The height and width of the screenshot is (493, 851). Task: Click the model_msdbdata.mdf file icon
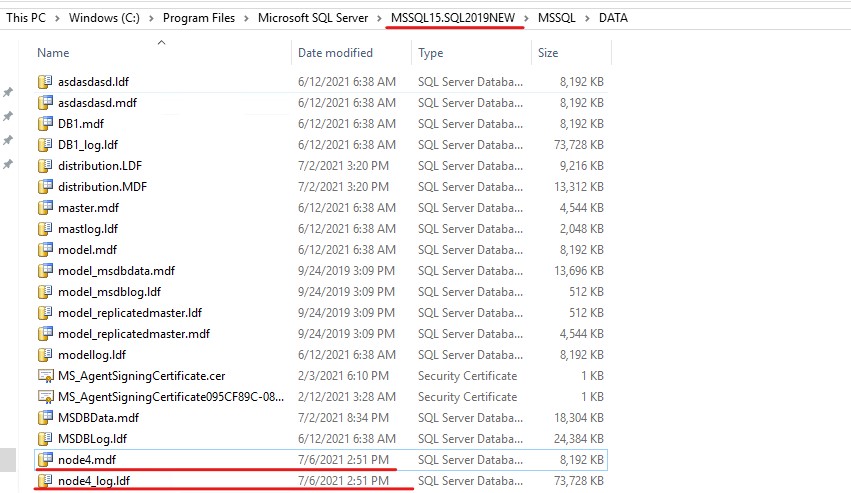pyautogui.click(x=45, y=271)
